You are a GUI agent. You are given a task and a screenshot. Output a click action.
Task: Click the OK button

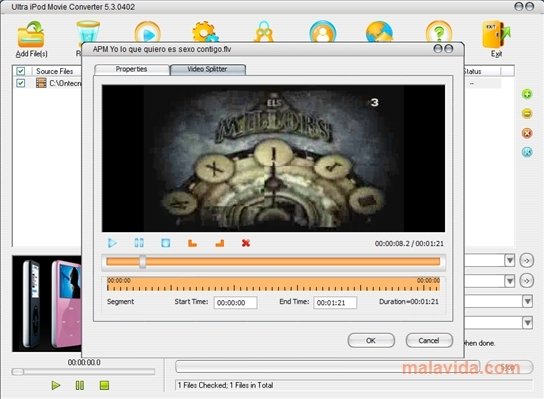click(x=371, y=340)
